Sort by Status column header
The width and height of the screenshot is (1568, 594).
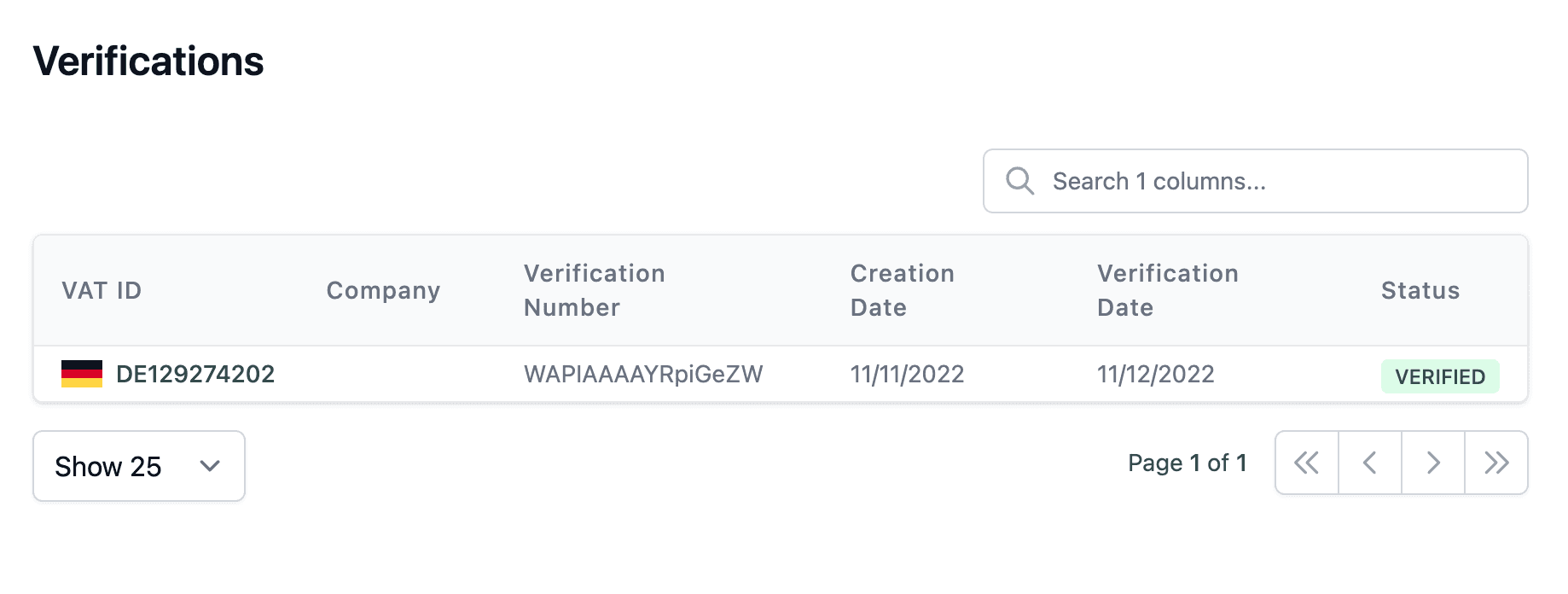click(x=1420, y=290)
